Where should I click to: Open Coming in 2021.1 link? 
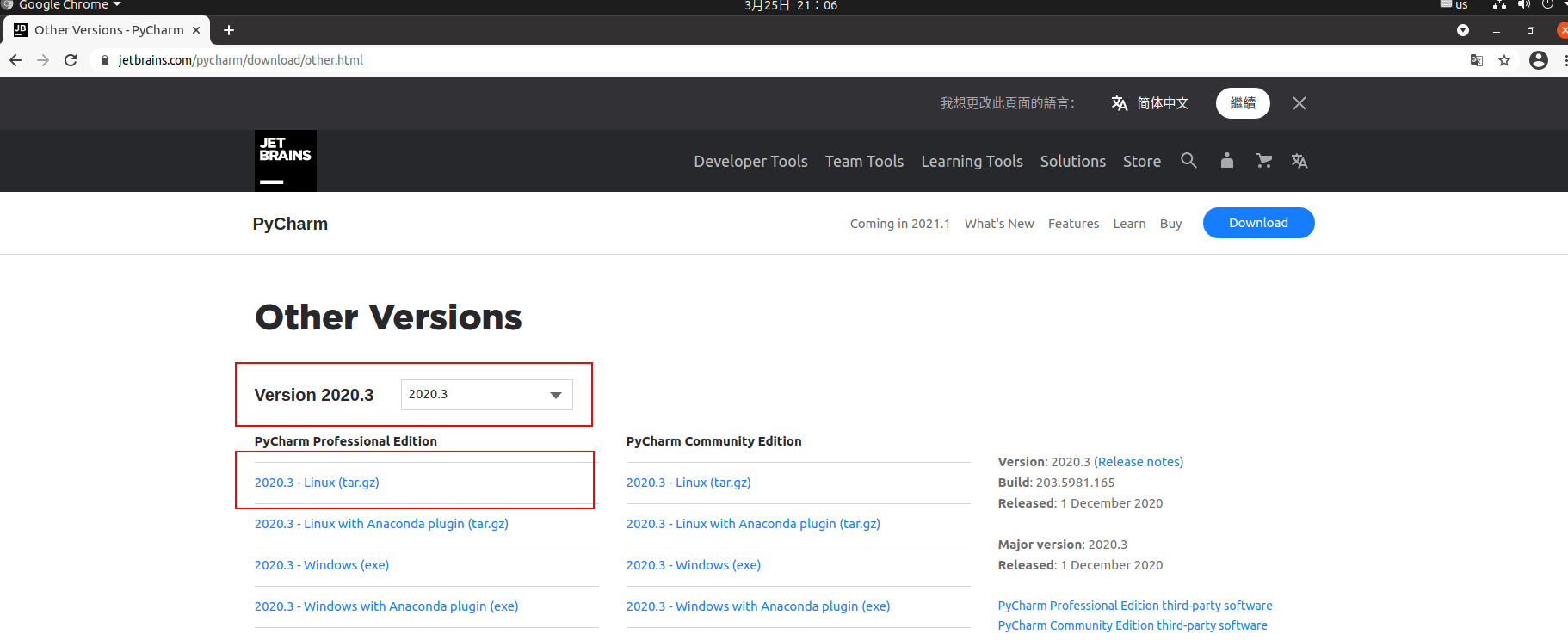(900, 224)
